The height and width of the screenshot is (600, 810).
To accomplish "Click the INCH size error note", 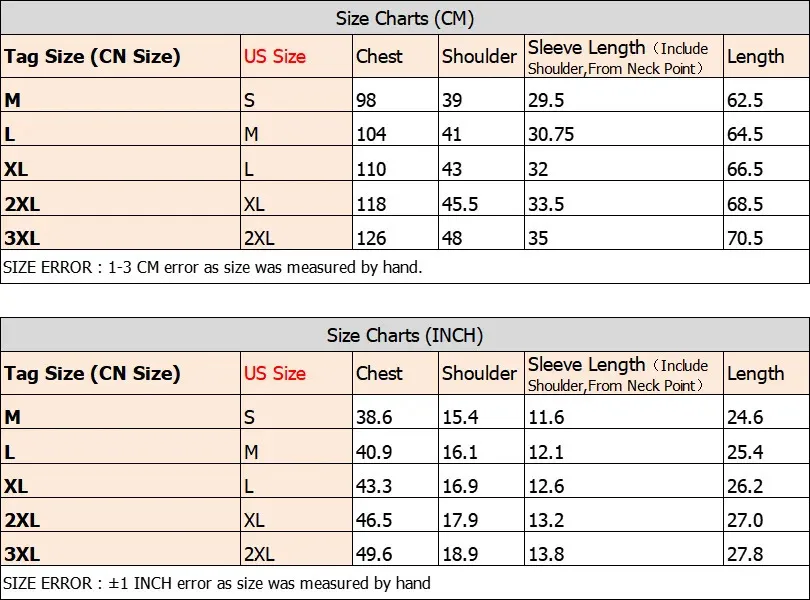I will click(216, 583).
